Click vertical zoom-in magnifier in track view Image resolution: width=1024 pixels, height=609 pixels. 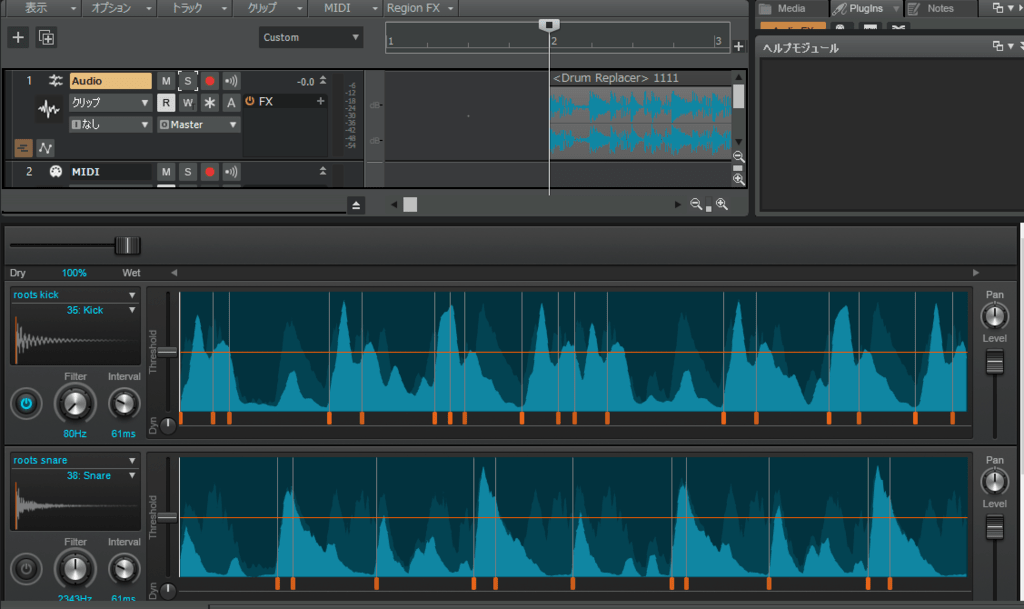coord(739,179)
